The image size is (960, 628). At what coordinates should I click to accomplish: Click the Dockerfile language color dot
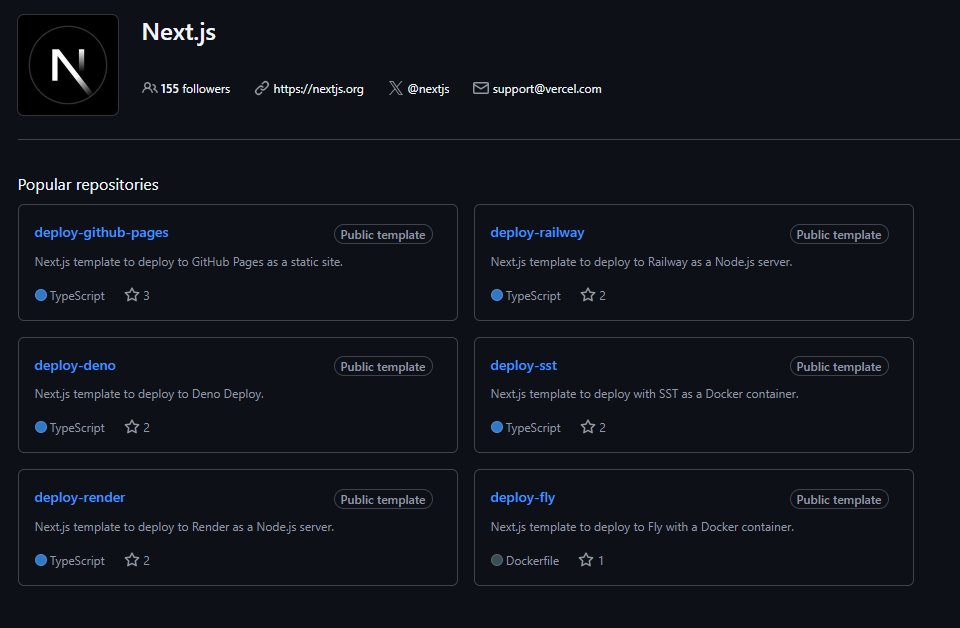(497, 560)
